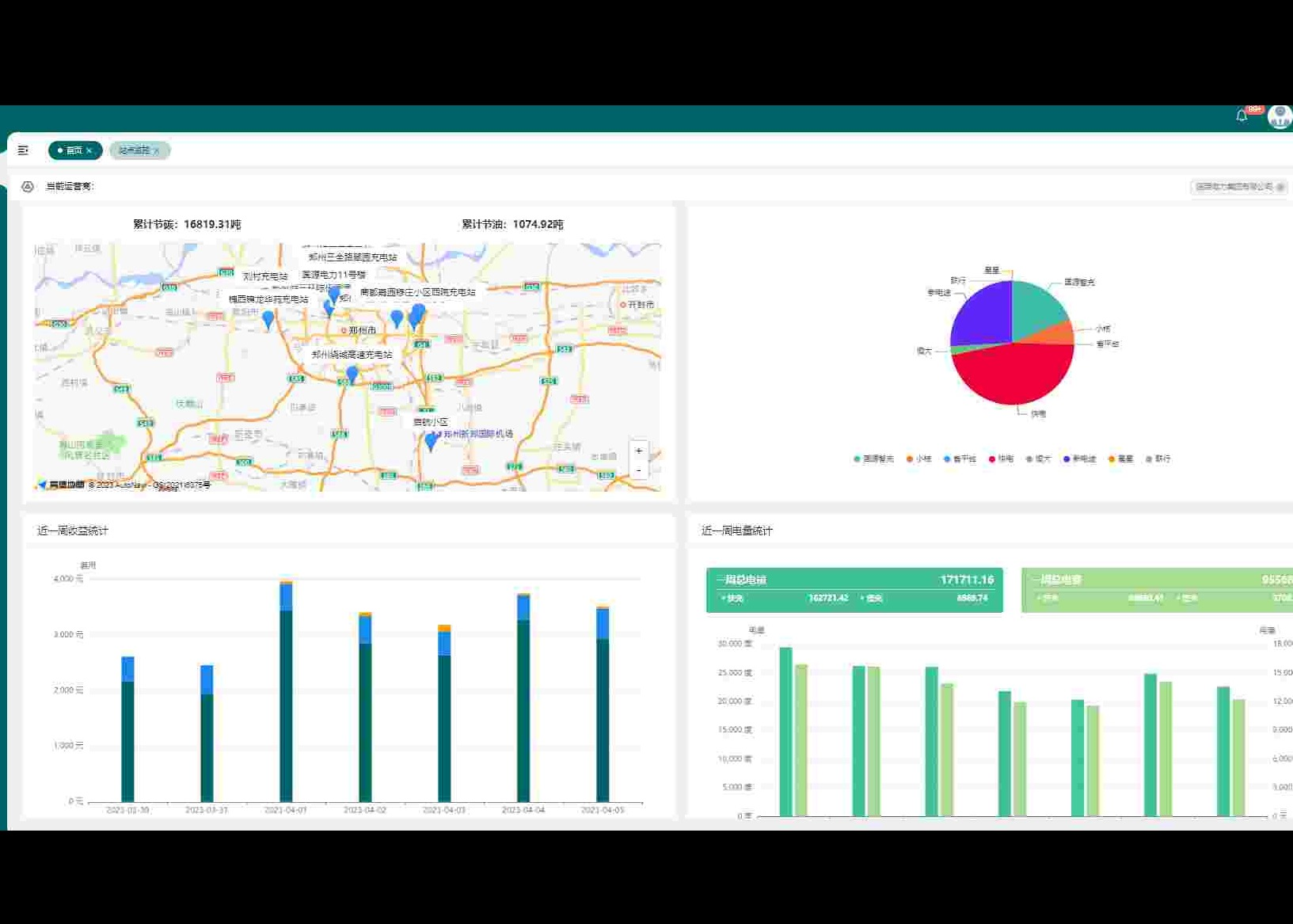Switch to the second tab next to 首页
The image size is (1293, 924).
[134, 150]
